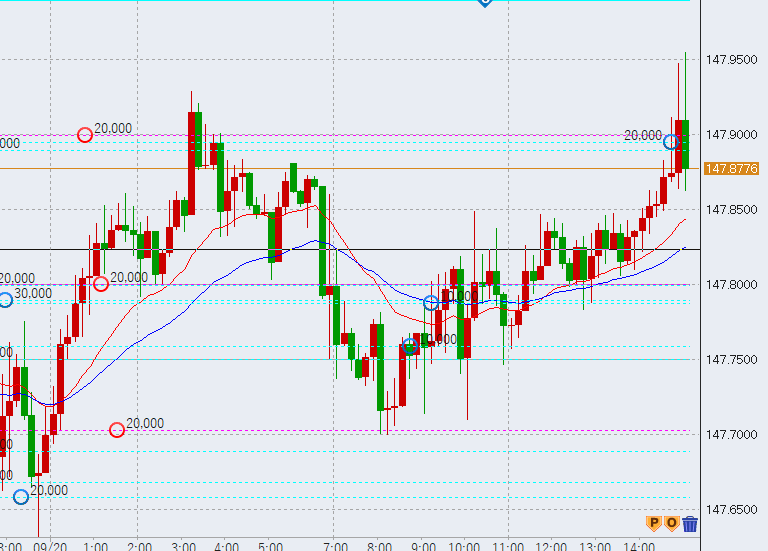768x551 pixels.
Task: Click the orange 147.8776 current price label
Action: pos(731,168)
